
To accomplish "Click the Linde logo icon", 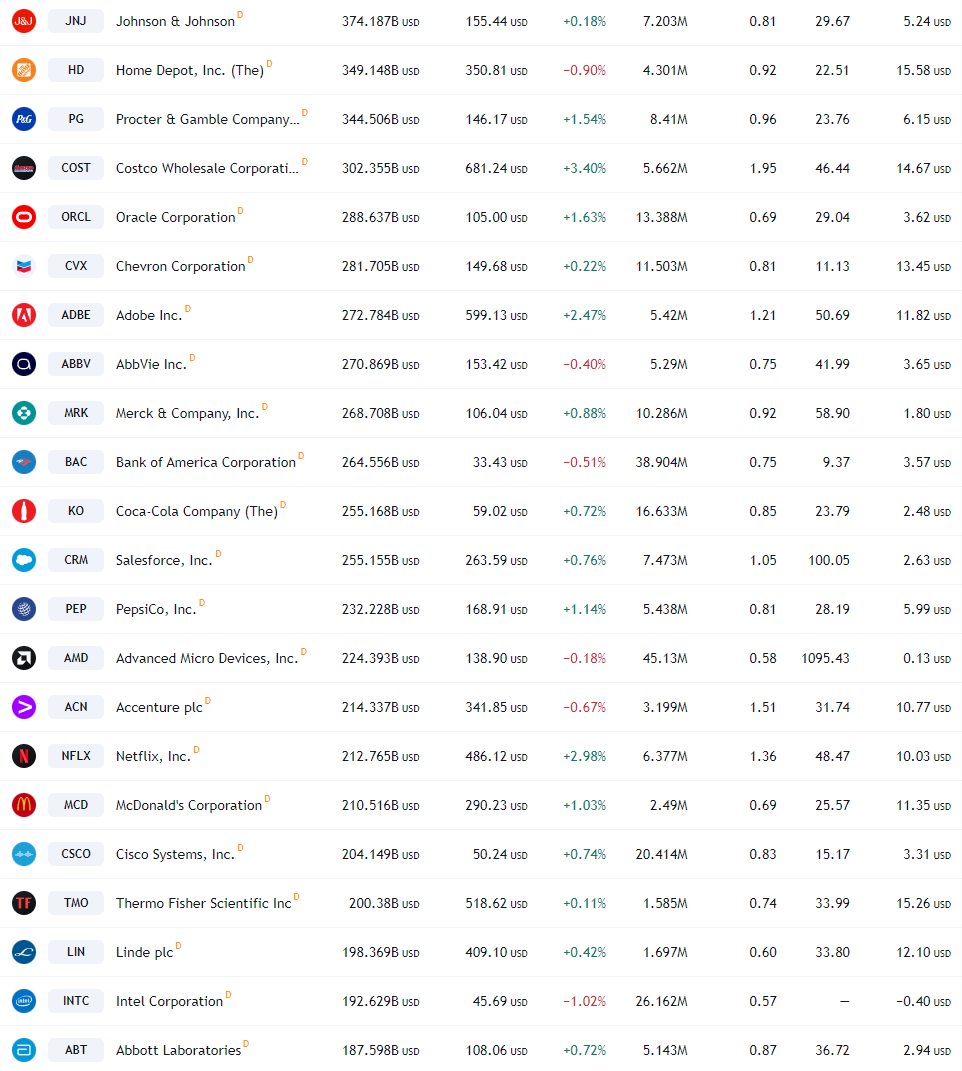I will tap(24, 951).
